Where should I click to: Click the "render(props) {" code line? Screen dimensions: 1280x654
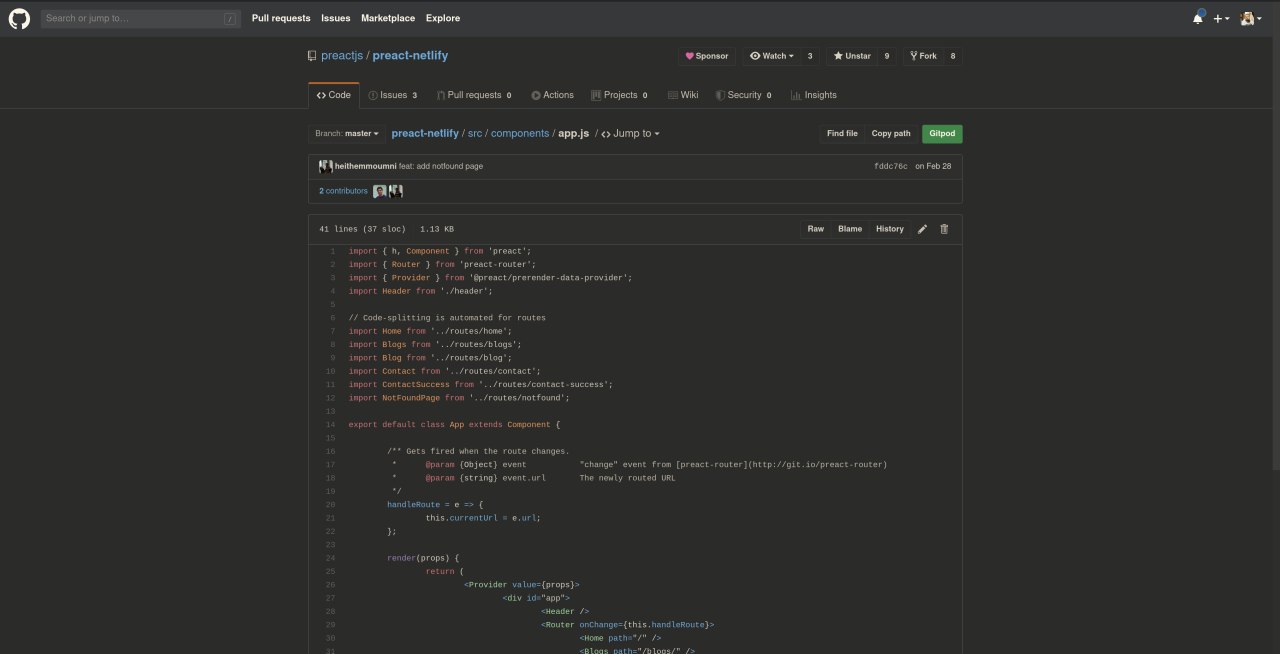pos(423,558)
